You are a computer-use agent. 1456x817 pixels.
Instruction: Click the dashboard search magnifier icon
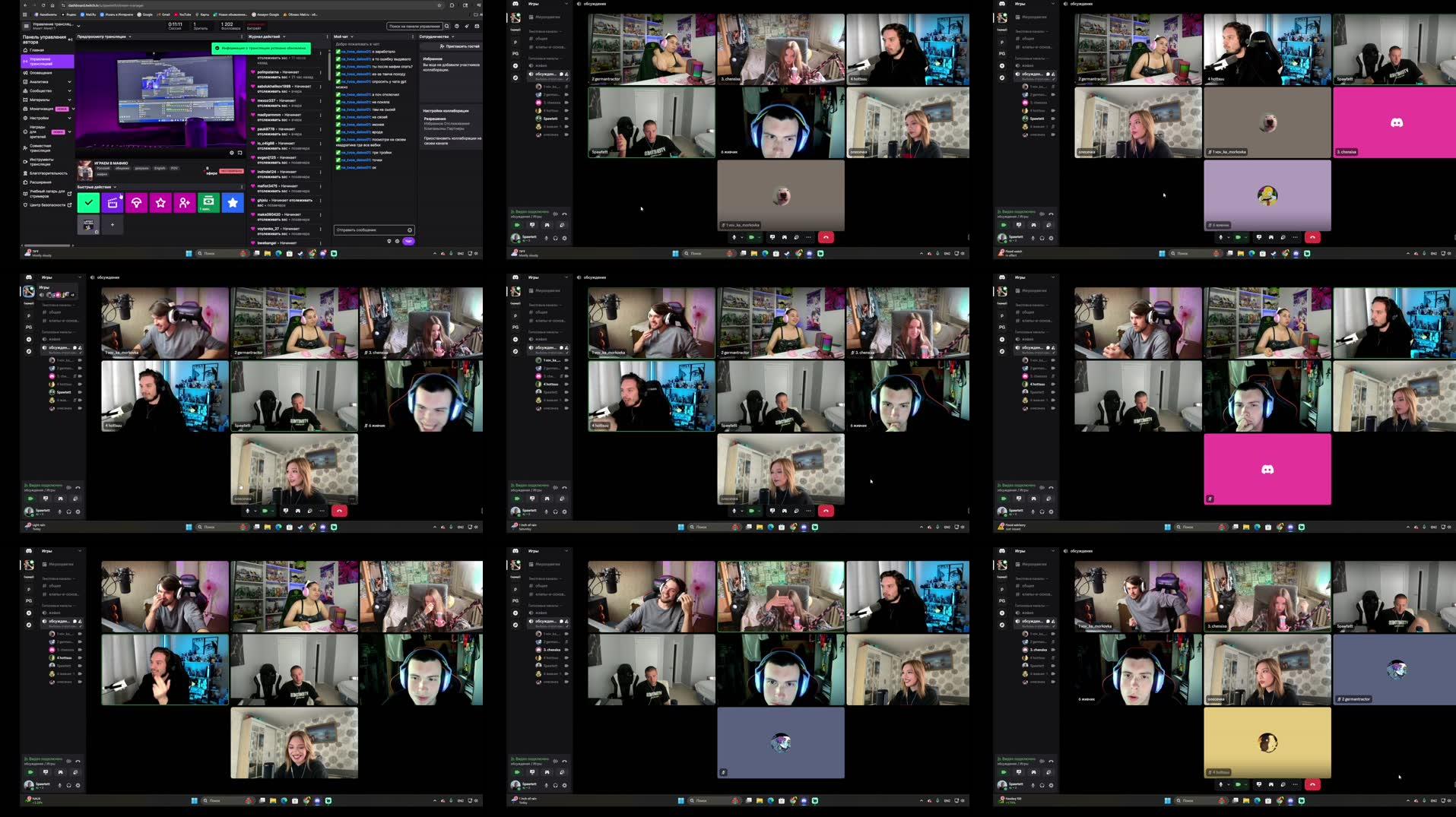tap(447, 26)
